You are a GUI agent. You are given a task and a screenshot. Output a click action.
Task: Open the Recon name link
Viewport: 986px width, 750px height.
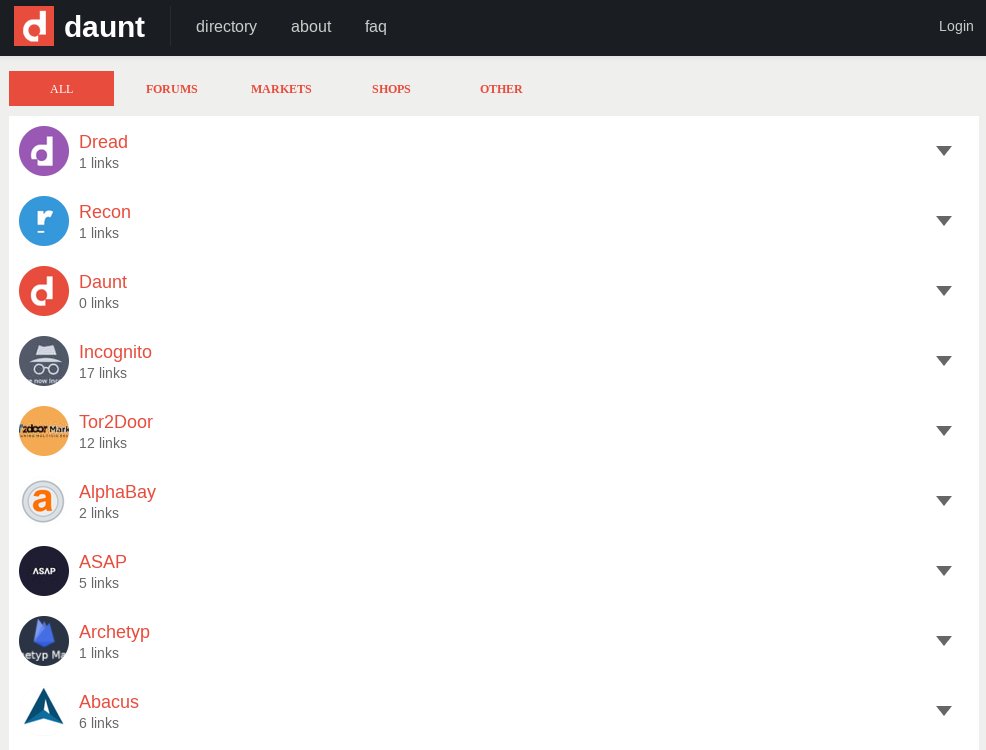coord(104,212)
